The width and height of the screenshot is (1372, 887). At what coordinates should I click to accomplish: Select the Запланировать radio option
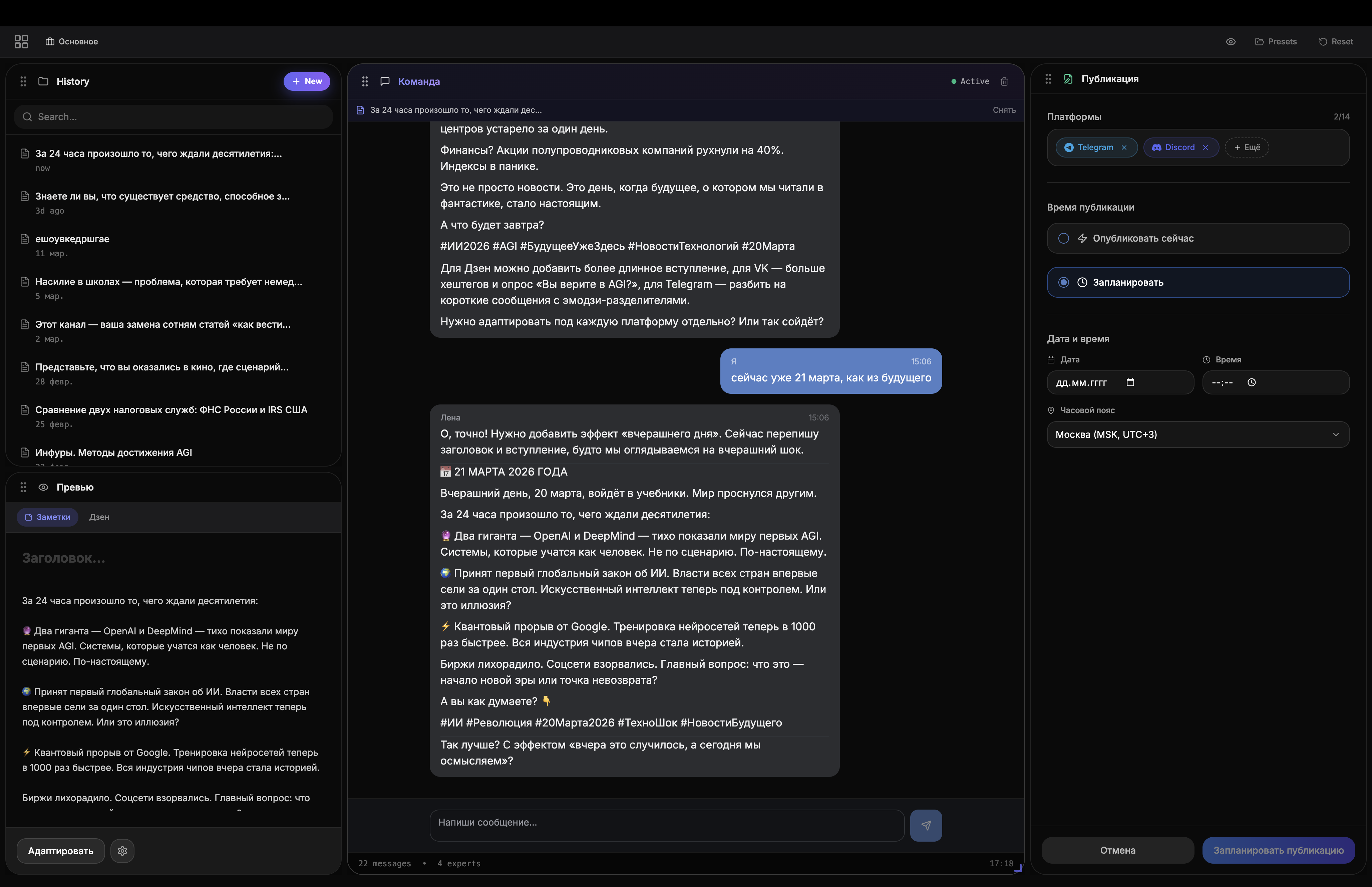pos(1063,282)
